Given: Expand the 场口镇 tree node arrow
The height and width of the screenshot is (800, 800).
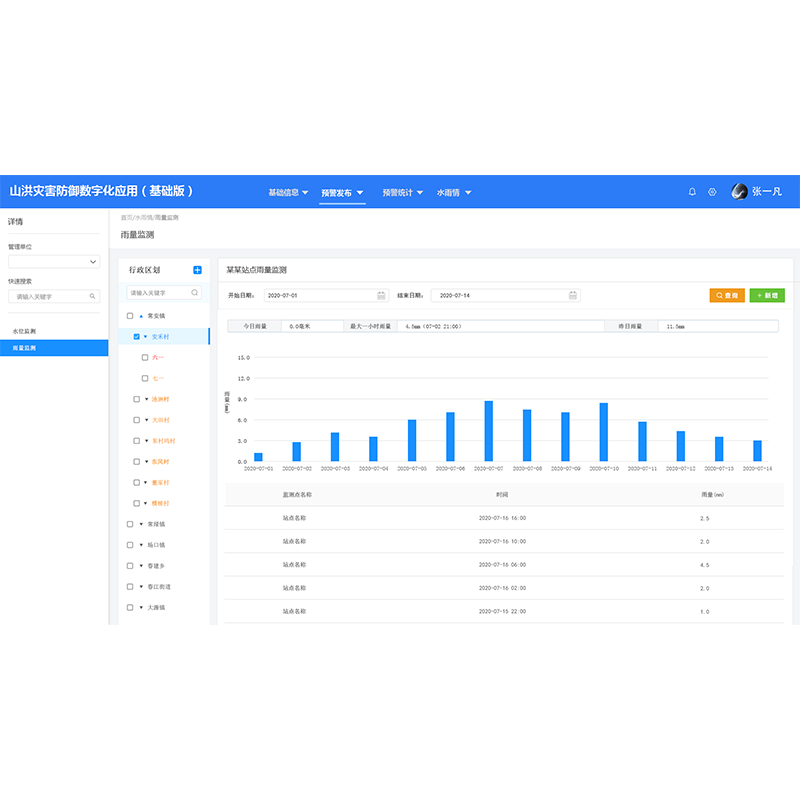Looking at the screenshot, I should point(141,545).
